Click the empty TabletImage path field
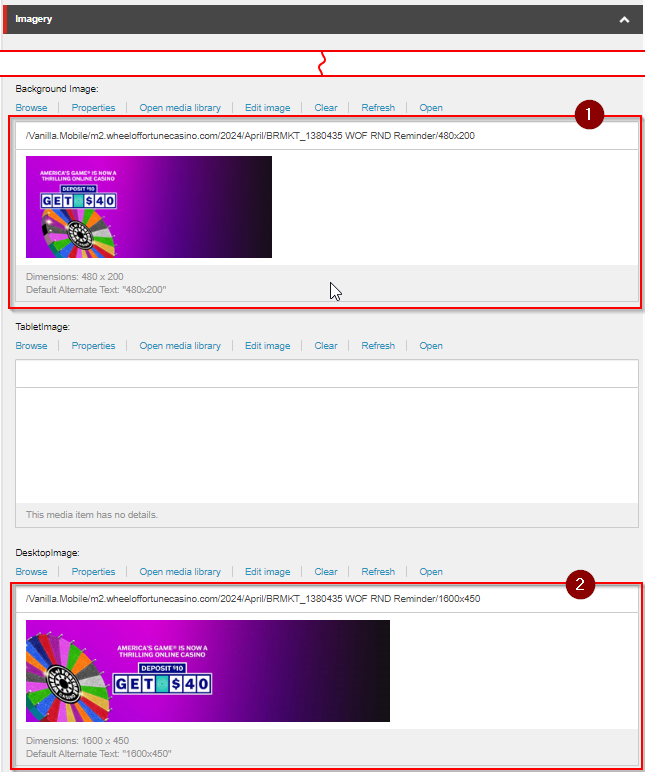Viewport: 645px width, 772px height. click(x=327, y=374)
